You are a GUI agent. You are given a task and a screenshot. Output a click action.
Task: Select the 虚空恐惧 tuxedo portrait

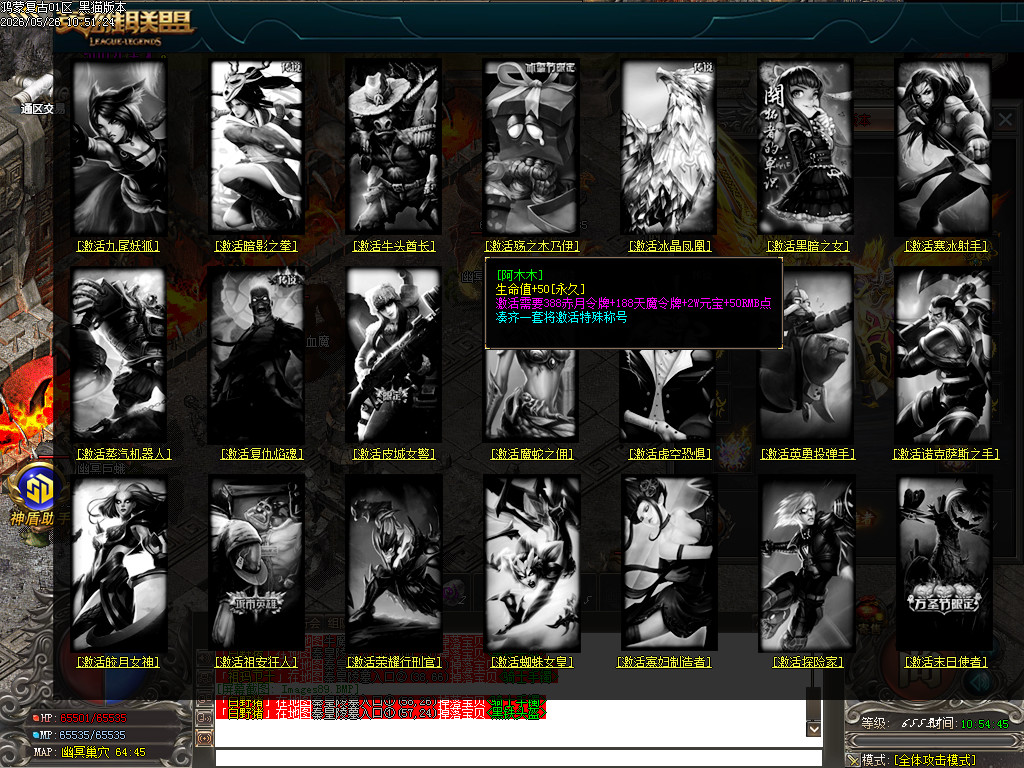click(669, 395)
